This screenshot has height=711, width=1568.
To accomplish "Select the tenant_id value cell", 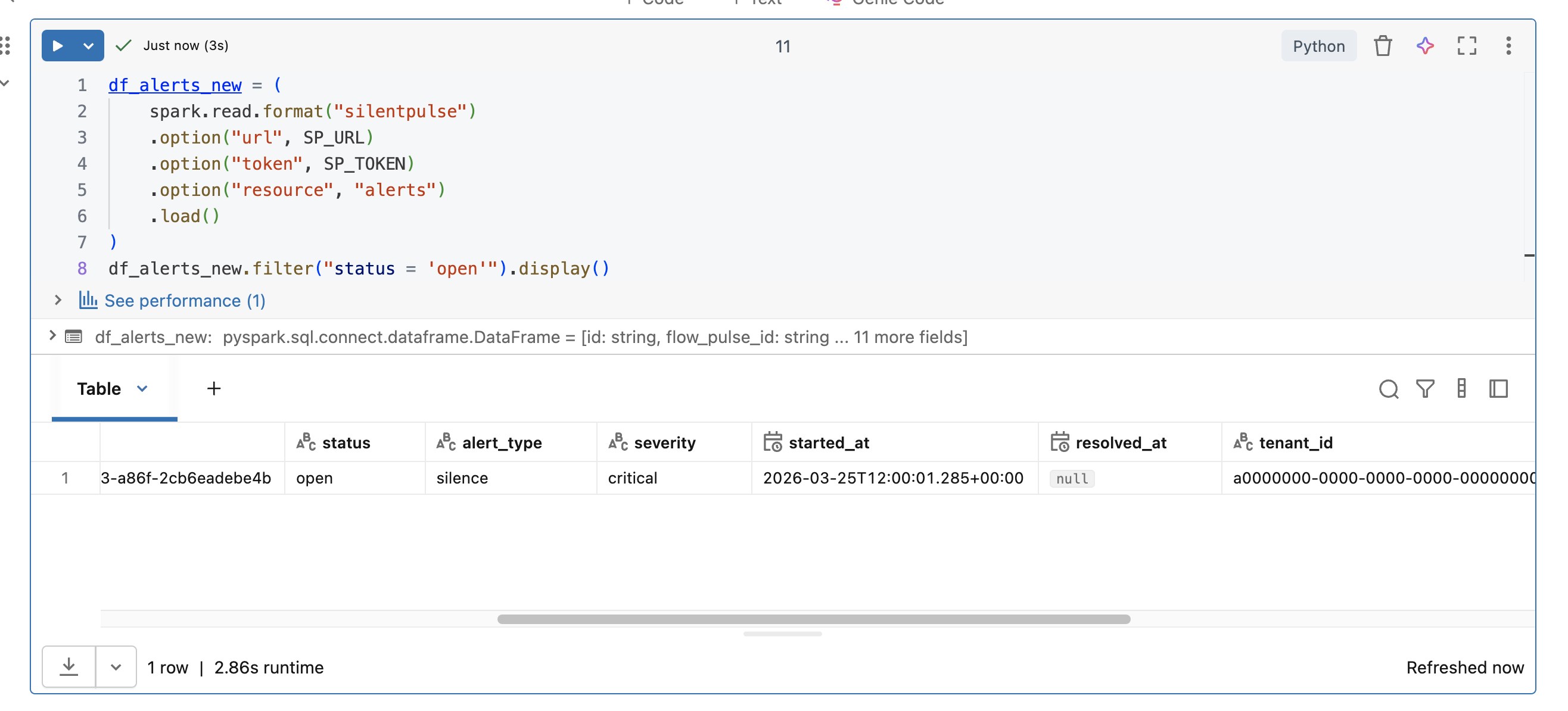I will [1378, 478].
